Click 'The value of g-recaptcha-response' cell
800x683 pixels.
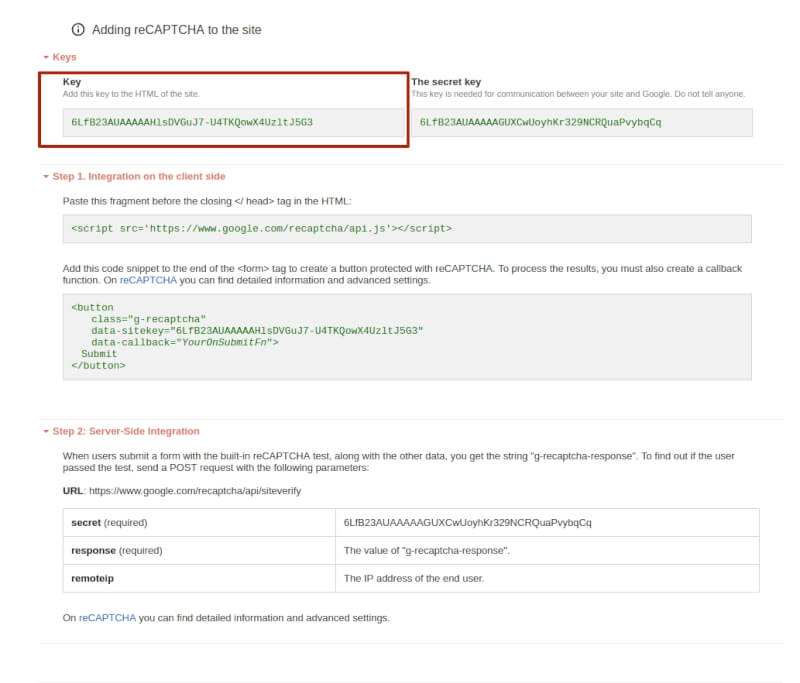click(x=547, y=550)
